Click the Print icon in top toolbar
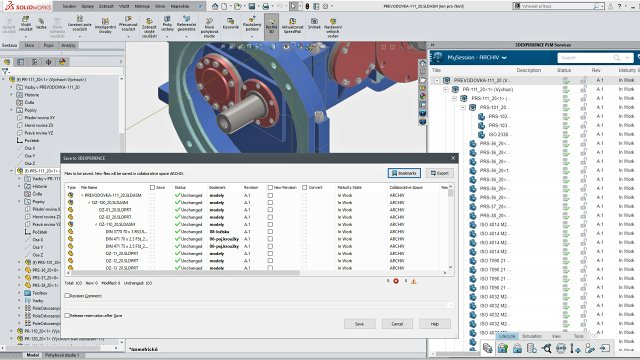 click(x=266, y=6)
